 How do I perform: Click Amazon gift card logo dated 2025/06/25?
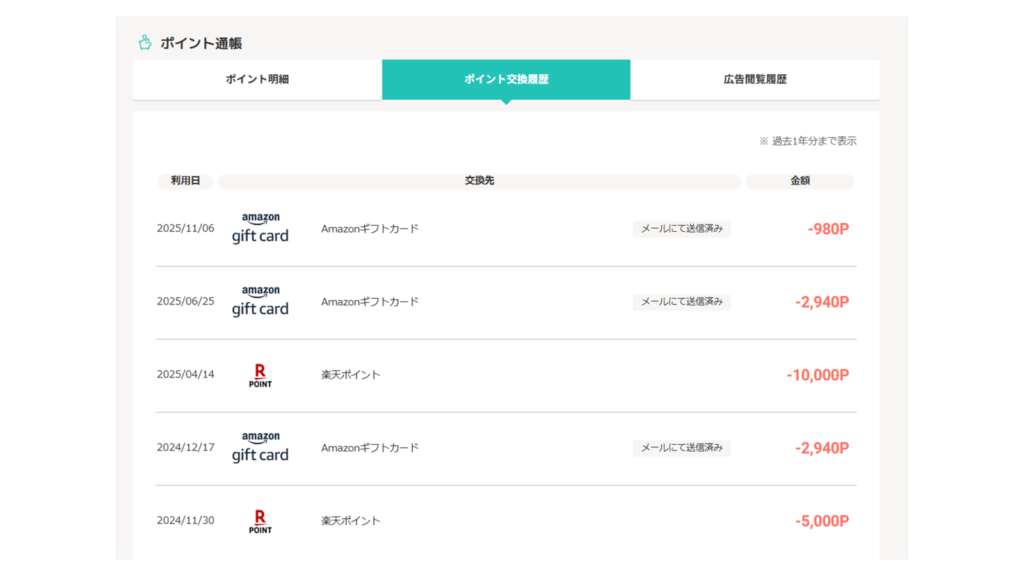point(260,302)
